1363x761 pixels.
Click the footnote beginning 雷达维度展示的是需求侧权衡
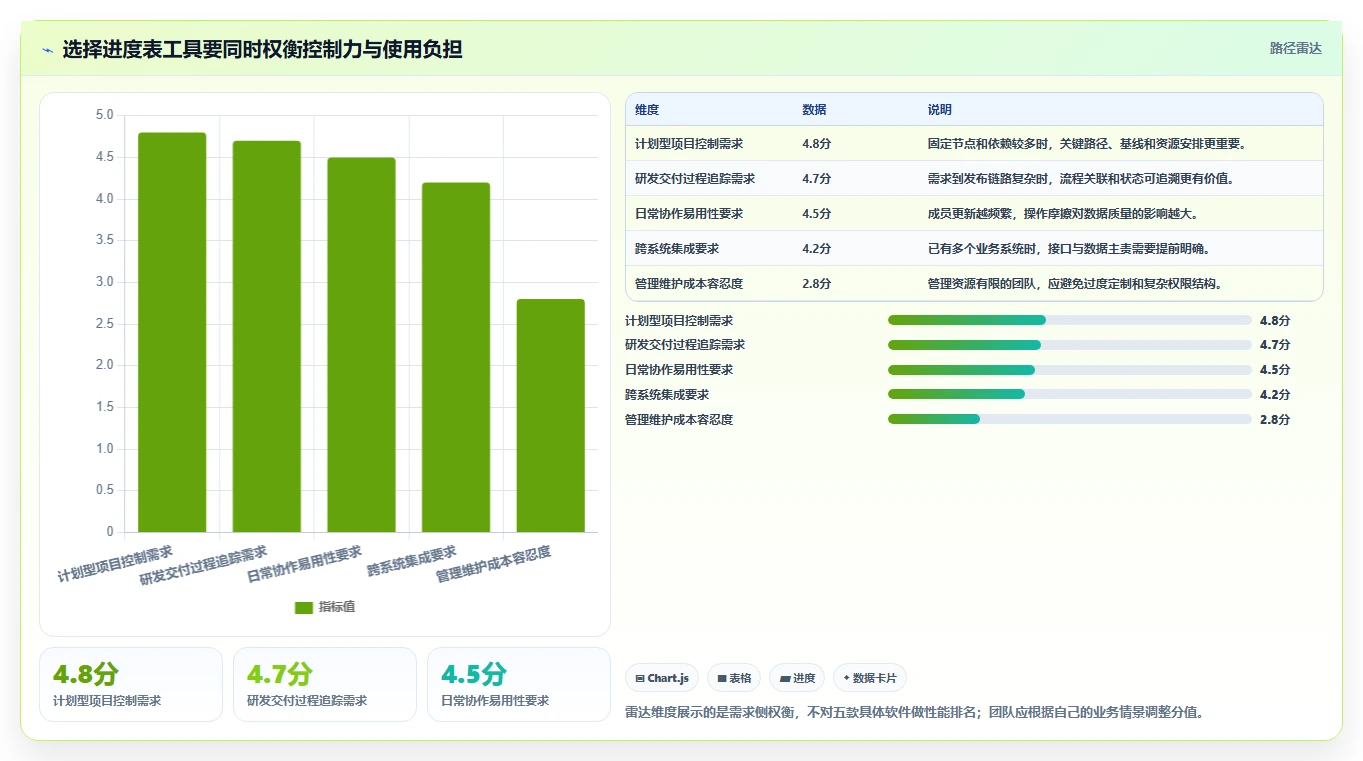tap(915, 713)
